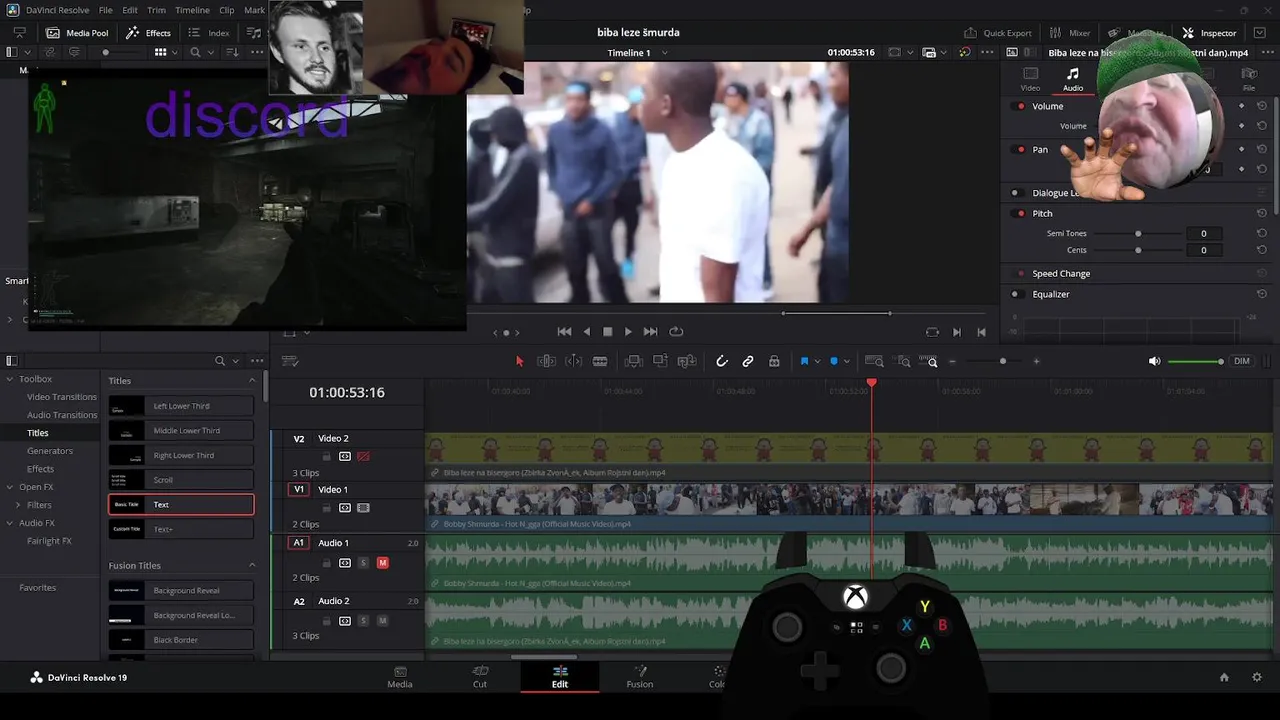Open the Mixer panel button
The image size is (1280, 720).
tap(1070, 33)
